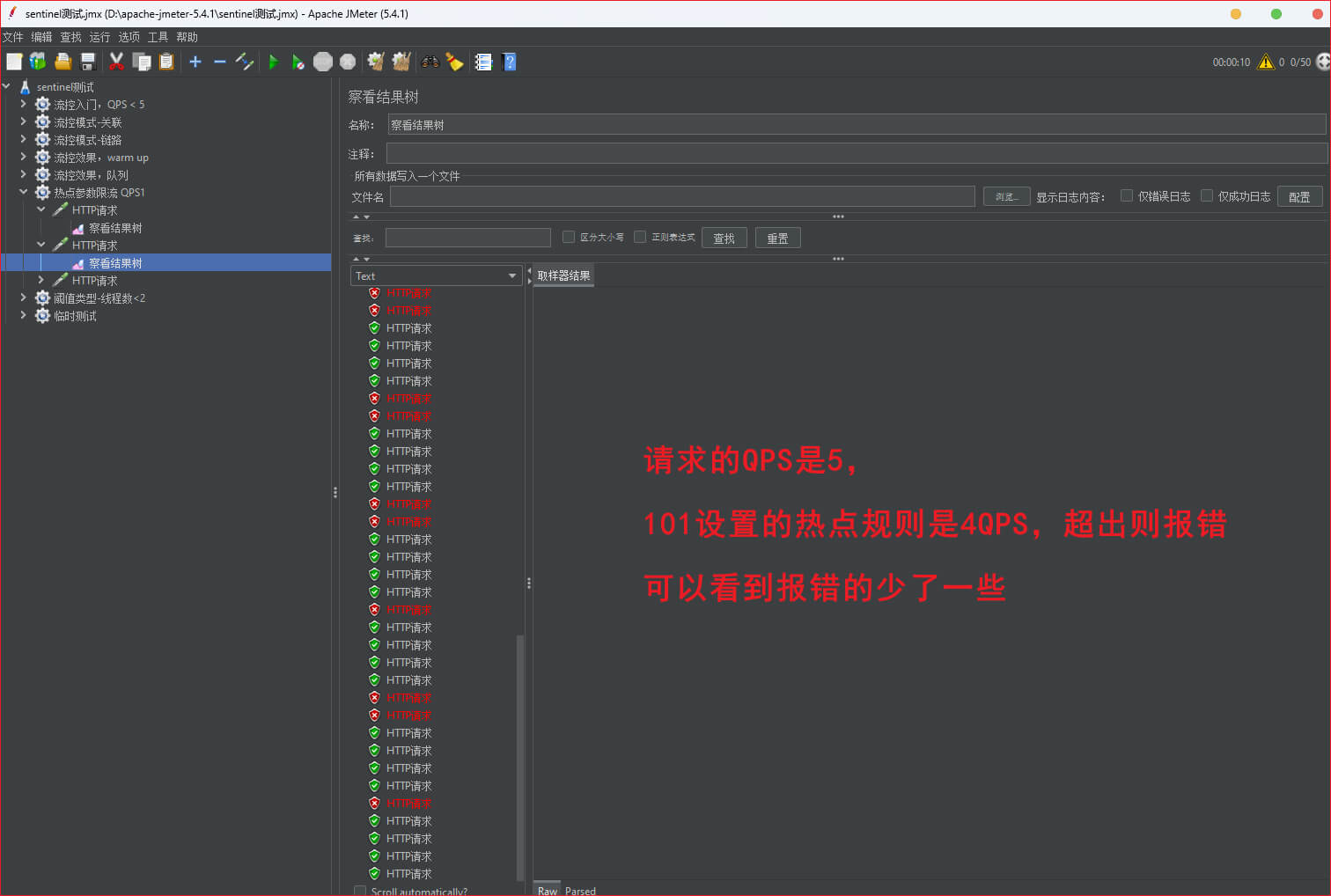Reset search with the yellow broom icon
Screen dimensions: 1331x896
pyautogui.click(x=454, y=62)
